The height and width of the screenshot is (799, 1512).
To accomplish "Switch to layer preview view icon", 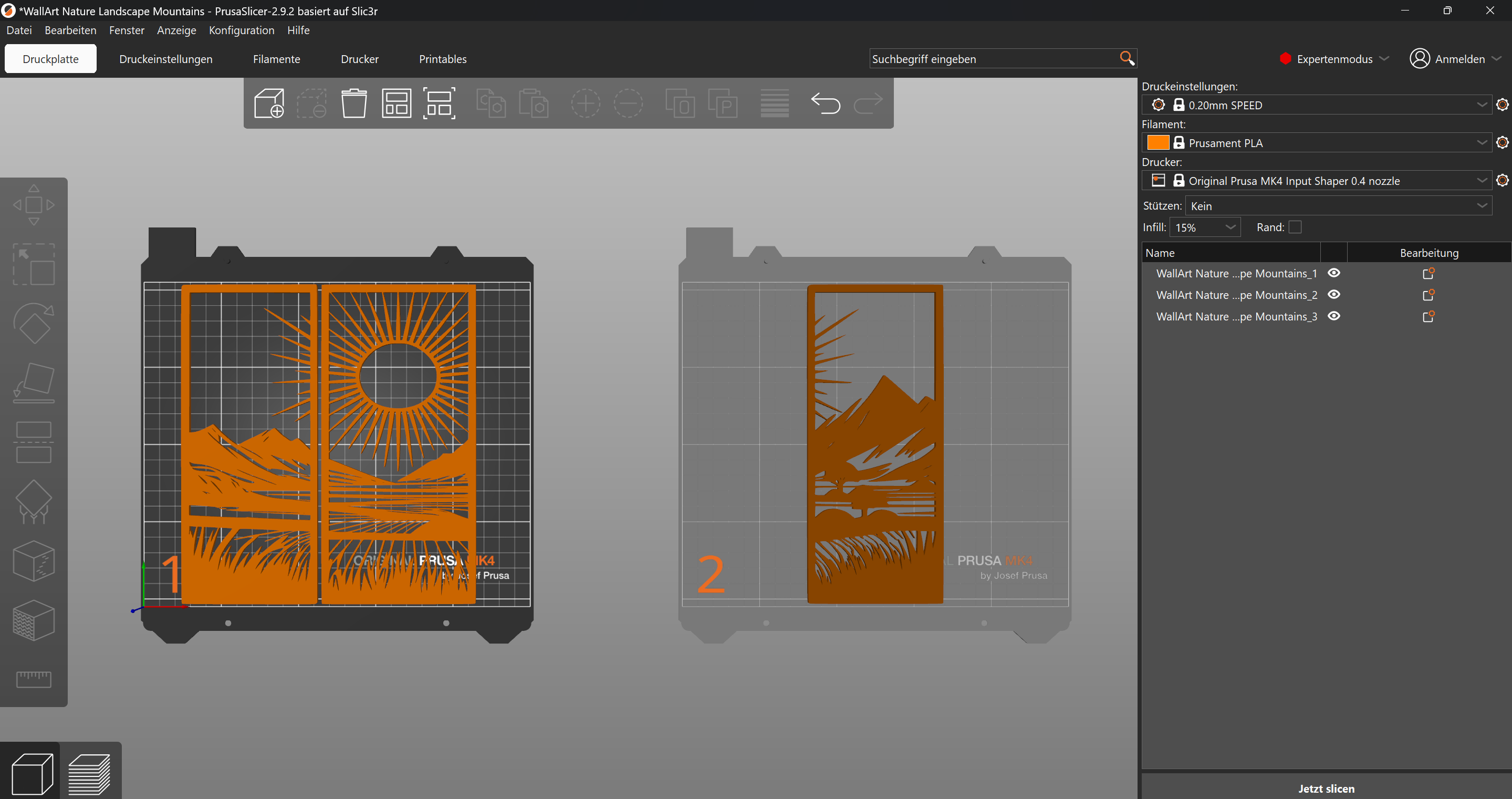I will 89,773.
